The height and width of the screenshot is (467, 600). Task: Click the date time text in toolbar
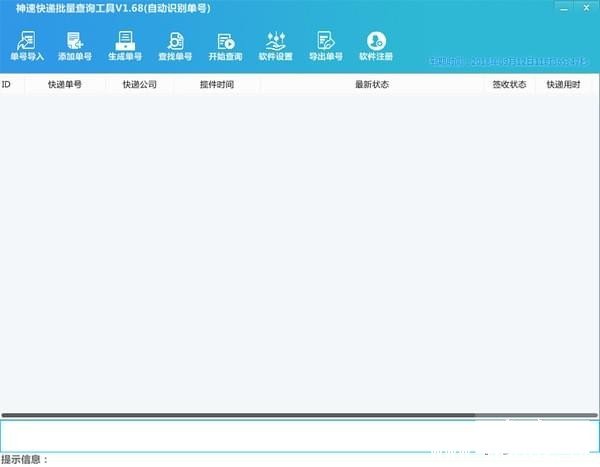coord(507,62)
